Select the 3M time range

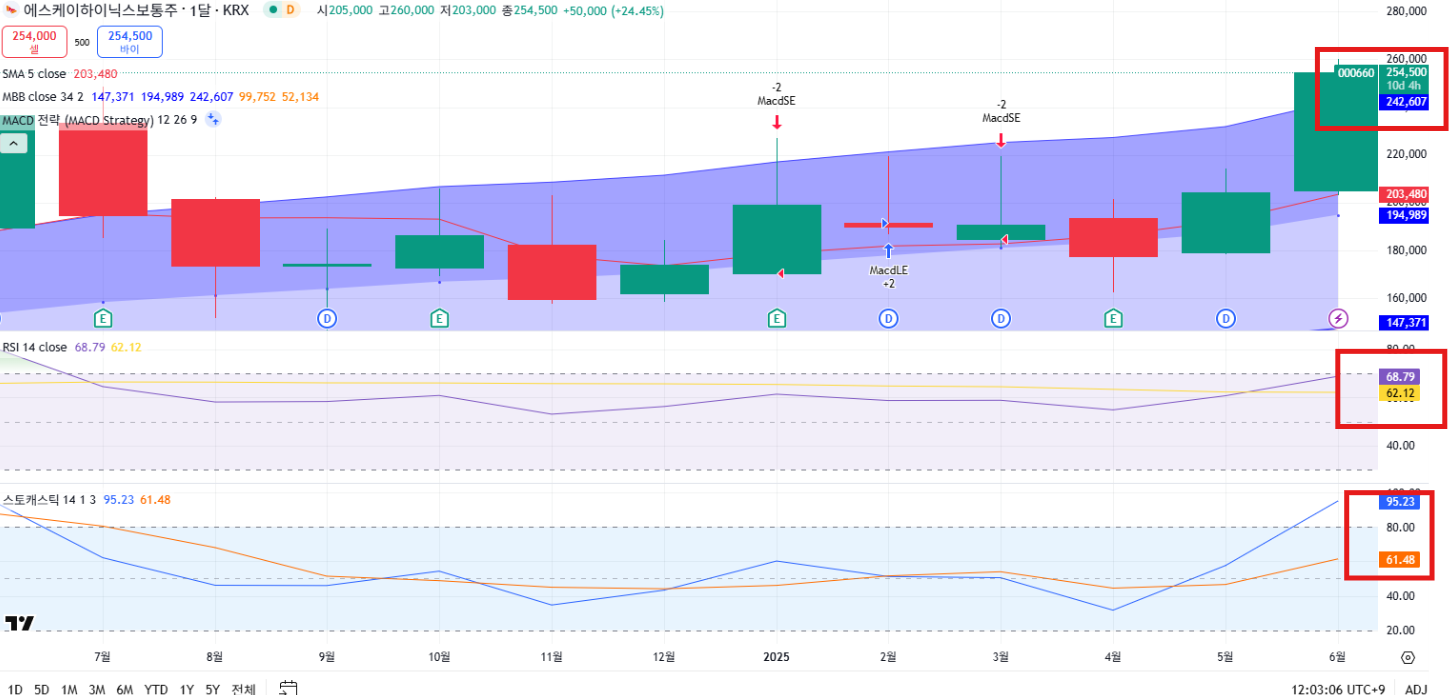pyautogui.click(x=97, y=689)
